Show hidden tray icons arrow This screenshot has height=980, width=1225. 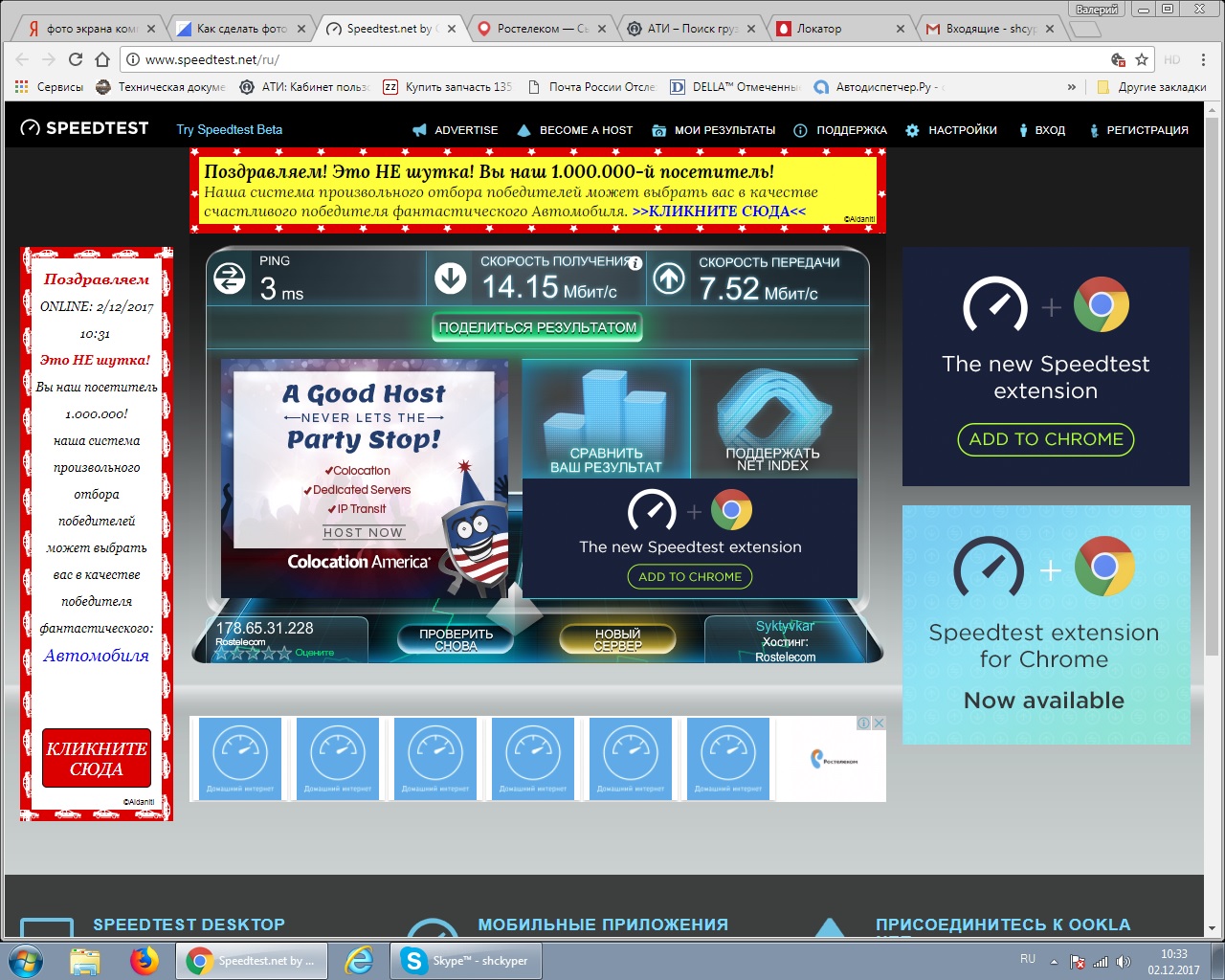tap(1054, 962)
